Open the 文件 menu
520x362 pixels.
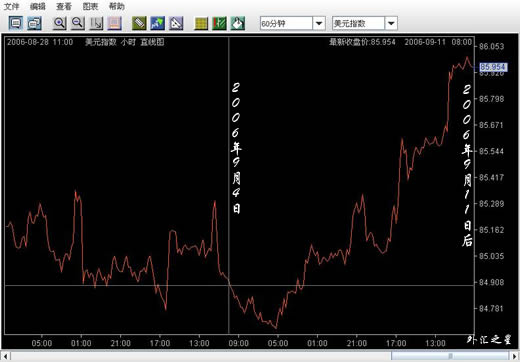click(11, 6)
